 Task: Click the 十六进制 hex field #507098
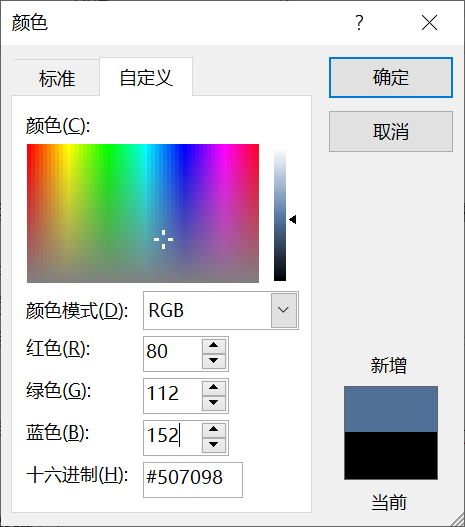(193, 480)
